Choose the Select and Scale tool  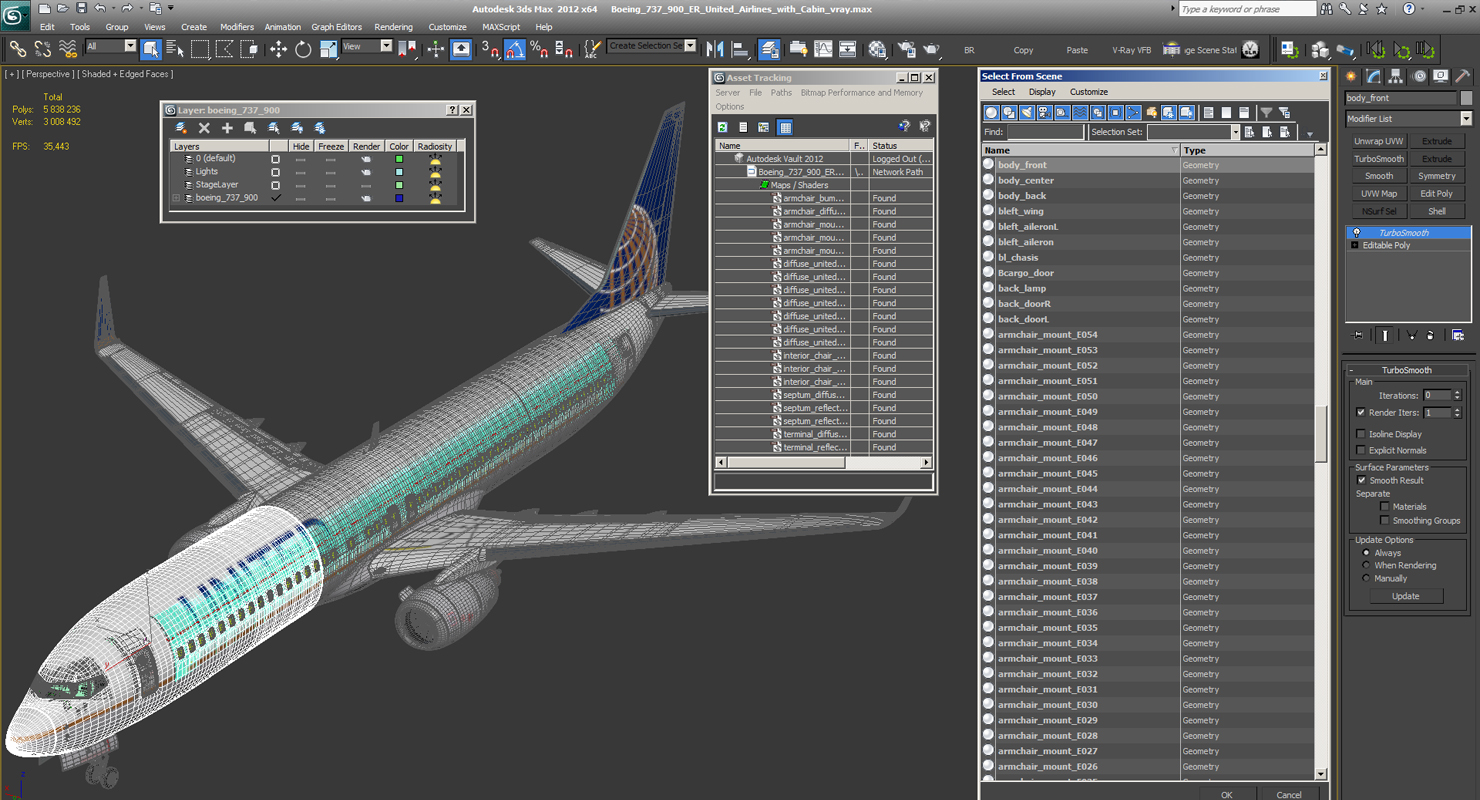click(x=328, y=48)
